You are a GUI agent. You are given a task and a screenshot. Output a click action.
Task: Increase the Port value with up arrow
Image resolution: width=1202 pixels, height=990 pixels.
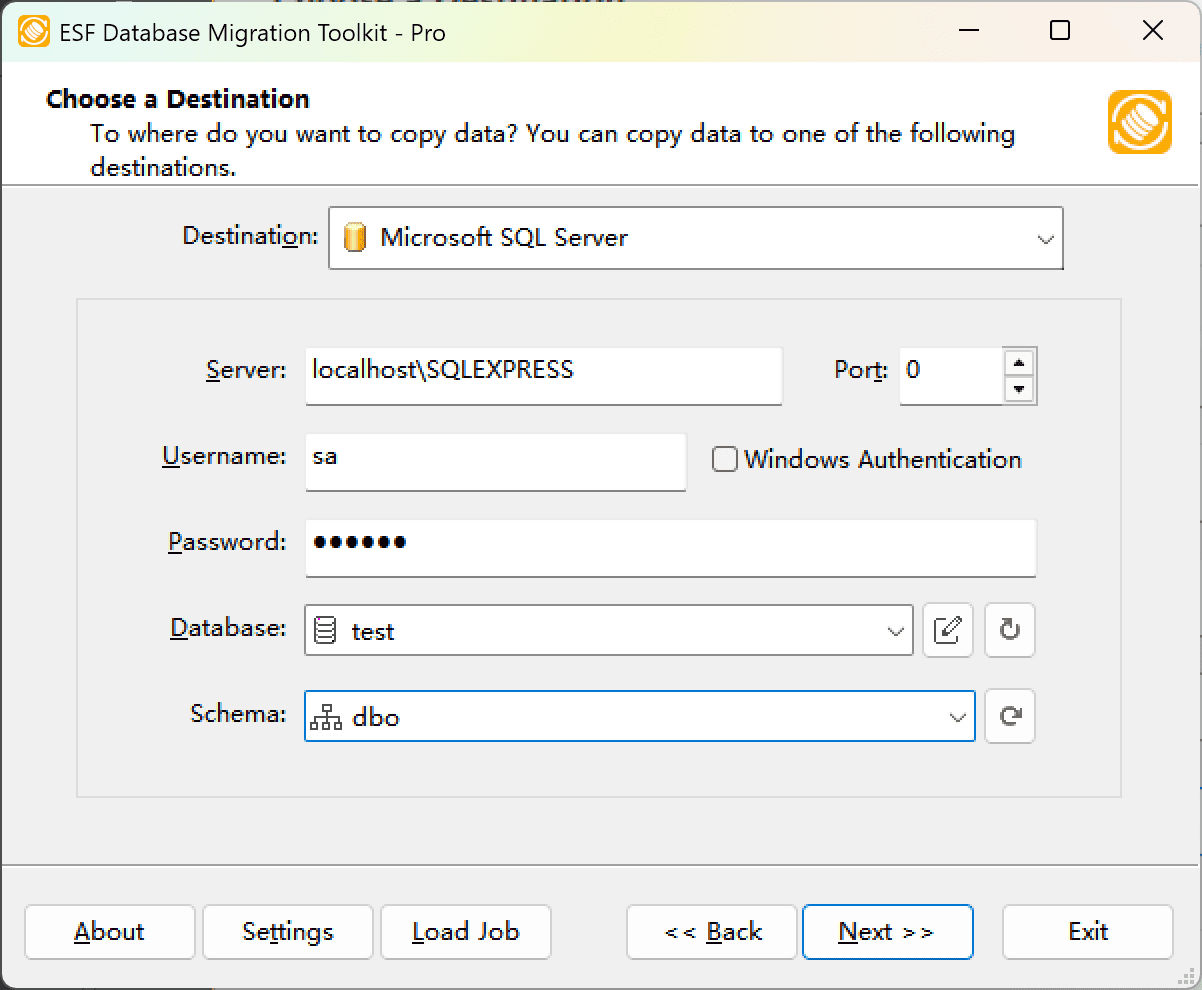coord(1020,363)
